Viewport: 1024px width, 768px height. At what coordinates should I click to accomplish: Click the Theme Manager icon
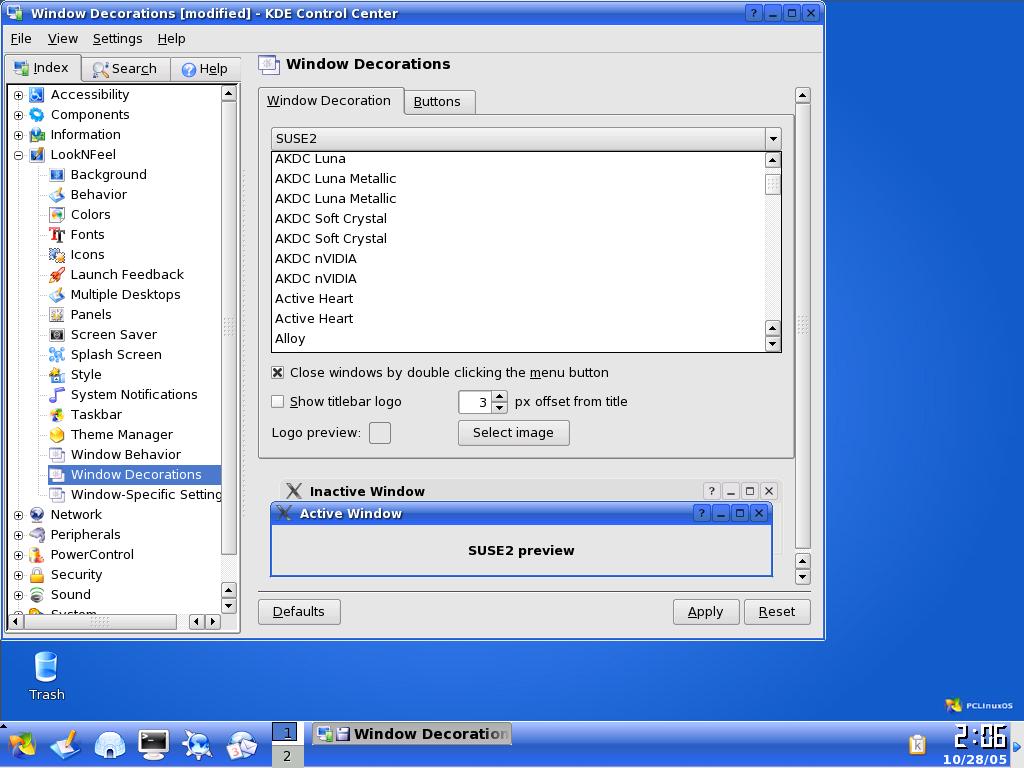(x=57, y=435)
